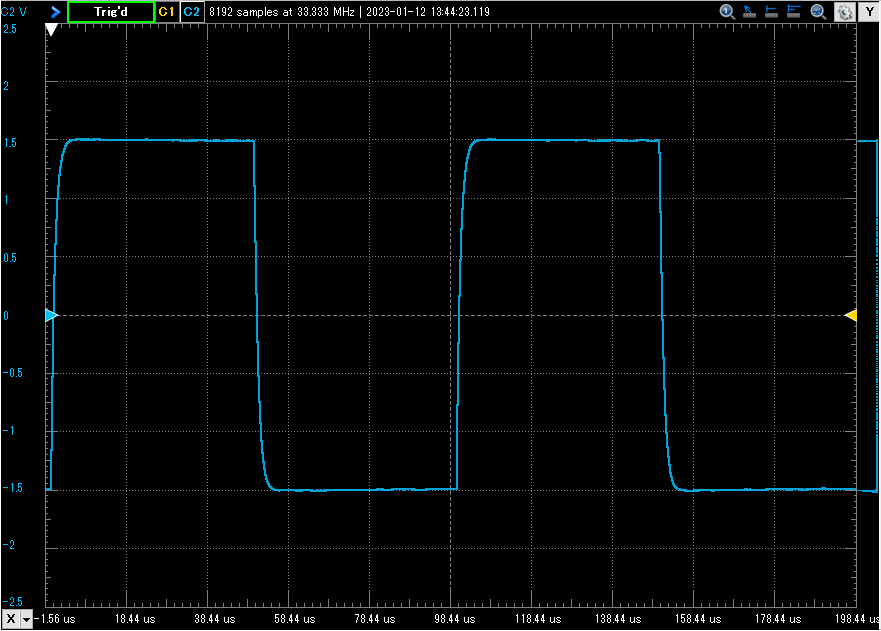881x631 pixels.
Task: Click the 1.5 voltage axis label
Action: [10, 143]
